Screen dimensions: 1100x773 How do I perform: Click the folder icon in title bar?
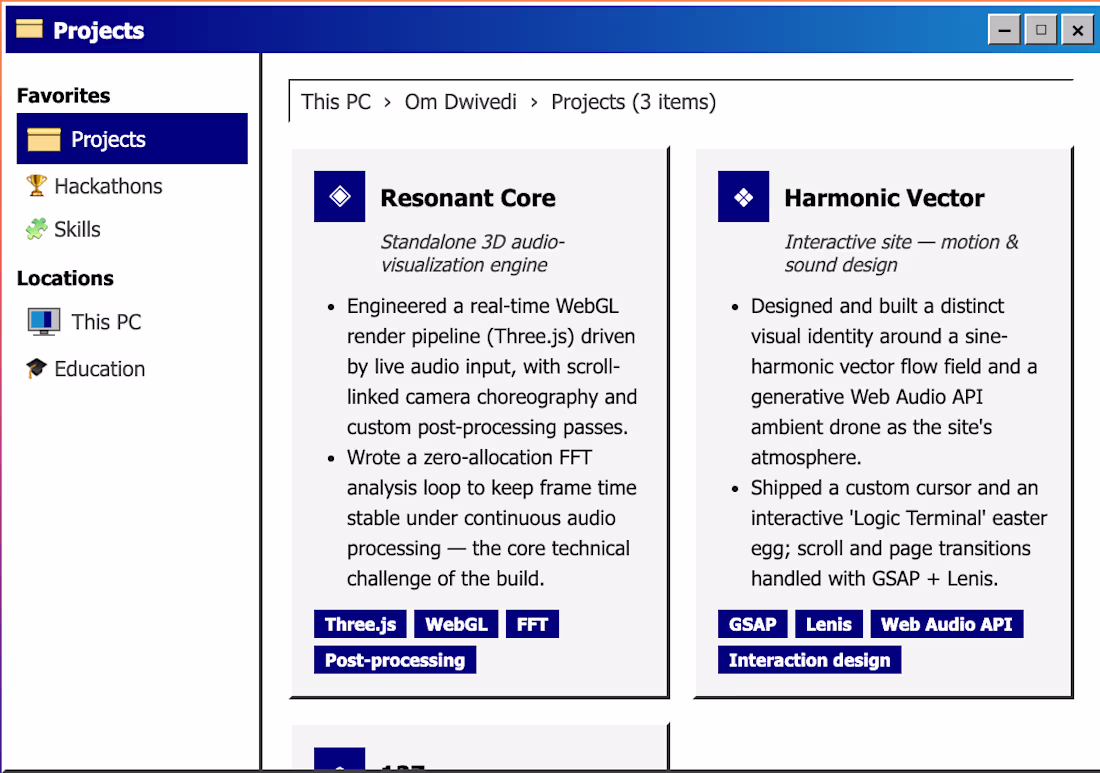(29, 29)
